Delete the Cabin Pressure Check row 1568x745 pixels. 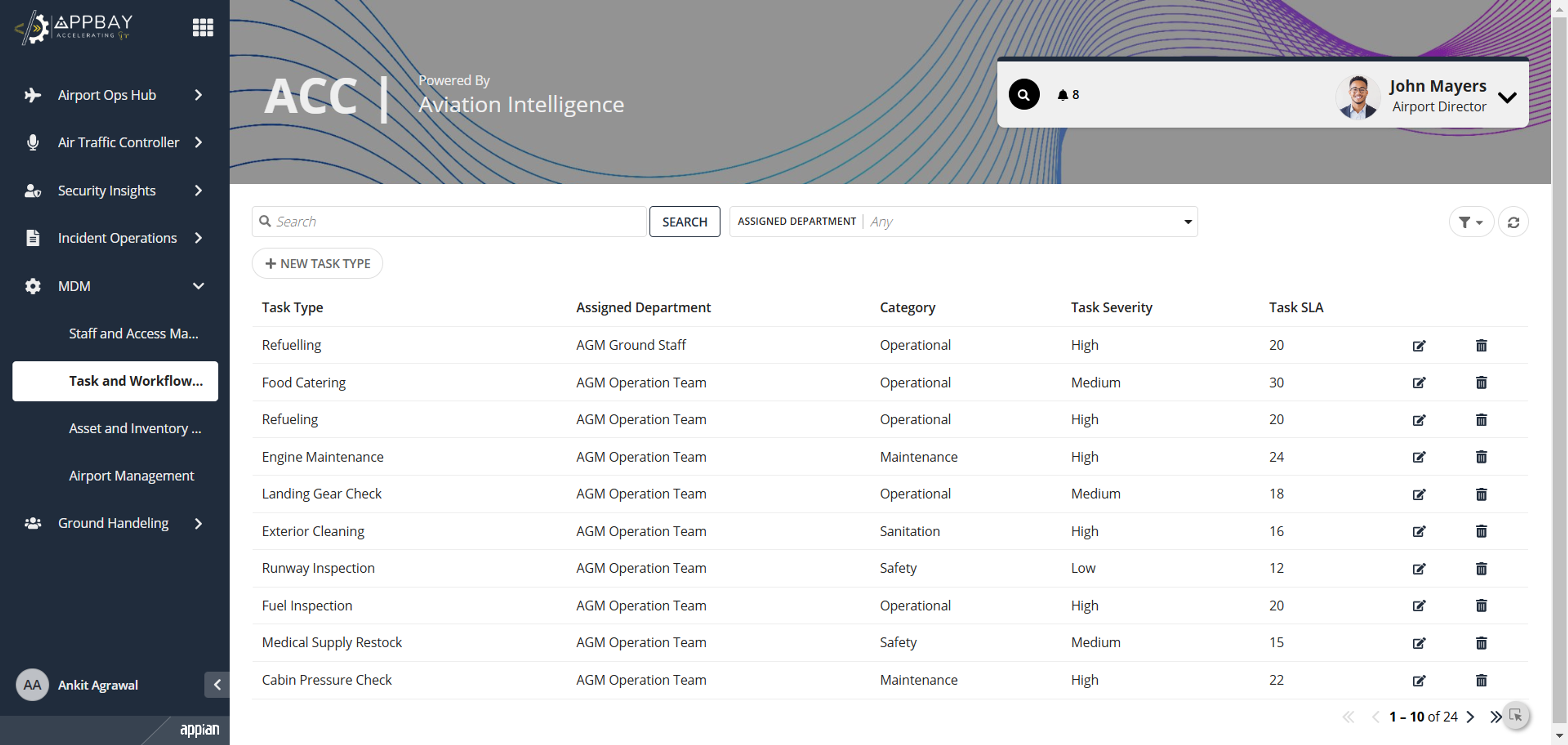(1481, 680)
